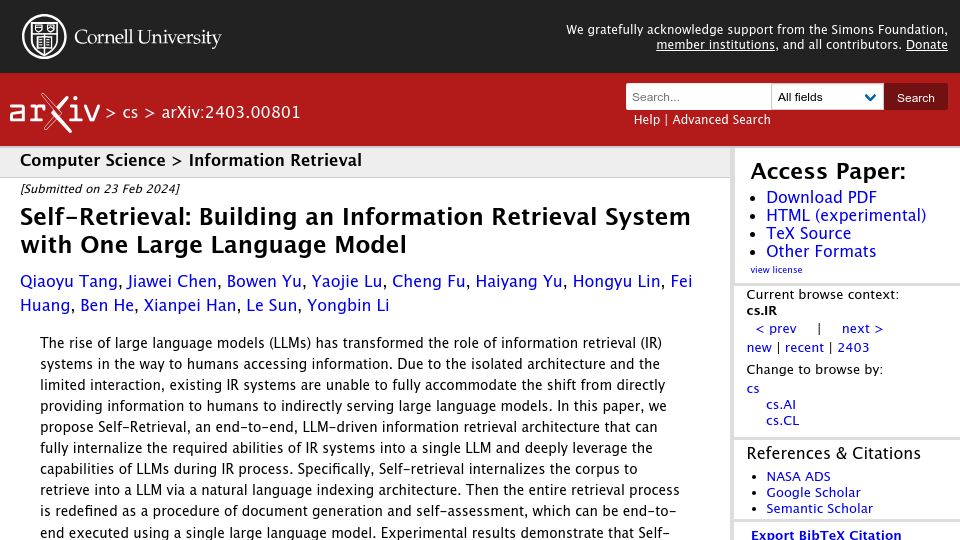960x540 pixels.
Task: Open NASA ADS citations link
Action: pyautogui.click(x=798, y=476)
